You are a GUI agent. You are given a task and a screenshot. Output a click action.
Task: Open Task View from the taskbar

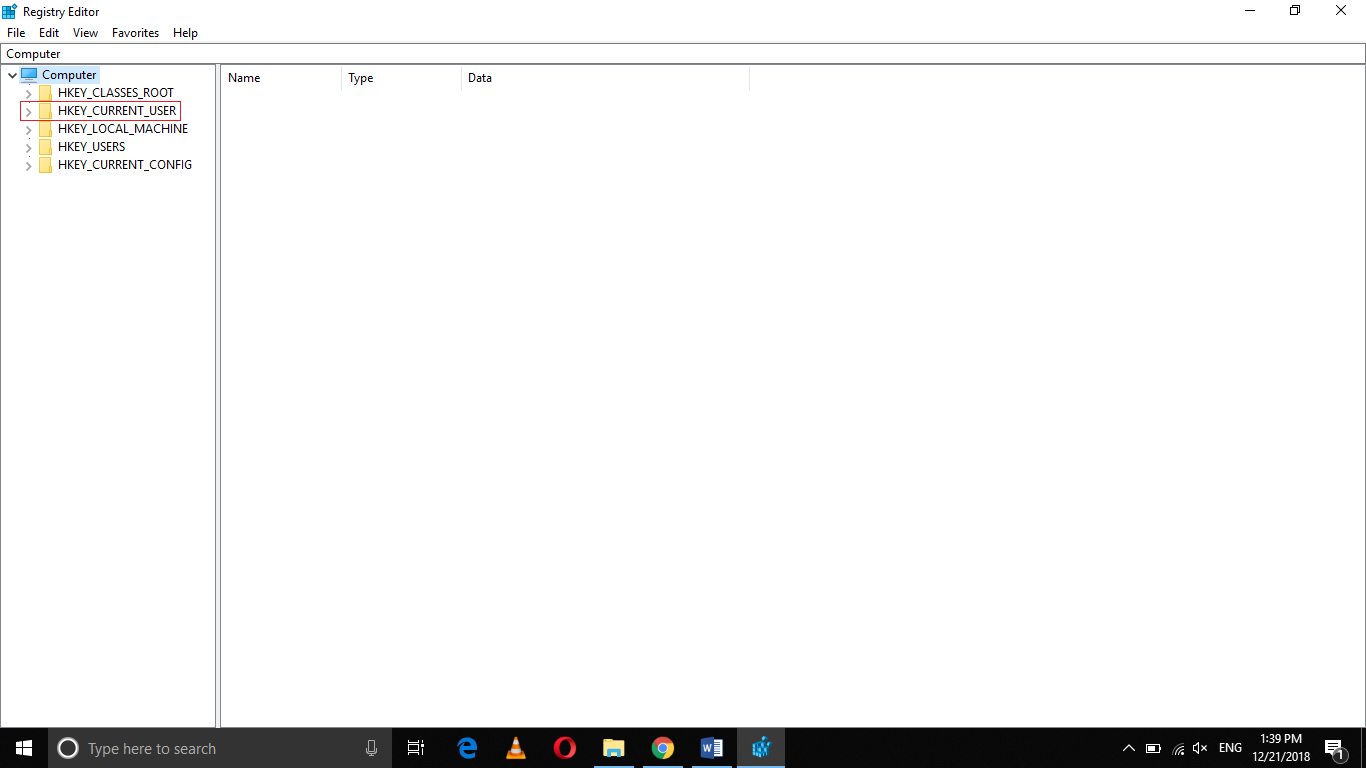coord(416,747)
